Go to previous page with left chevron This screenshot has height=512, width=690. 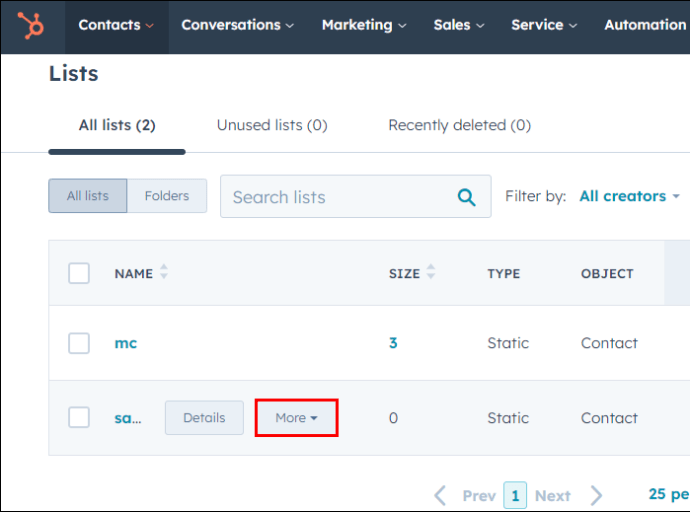[x=440, y=496]
